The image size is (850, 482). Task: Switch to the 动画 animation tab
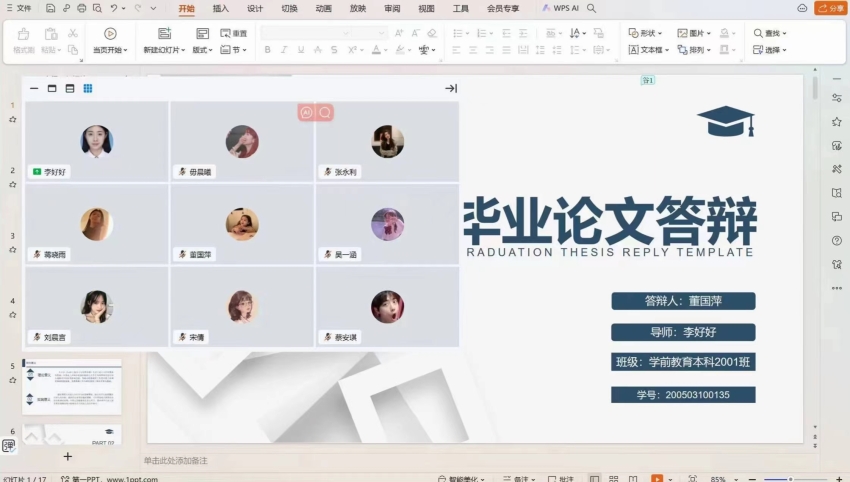point(324,8)
